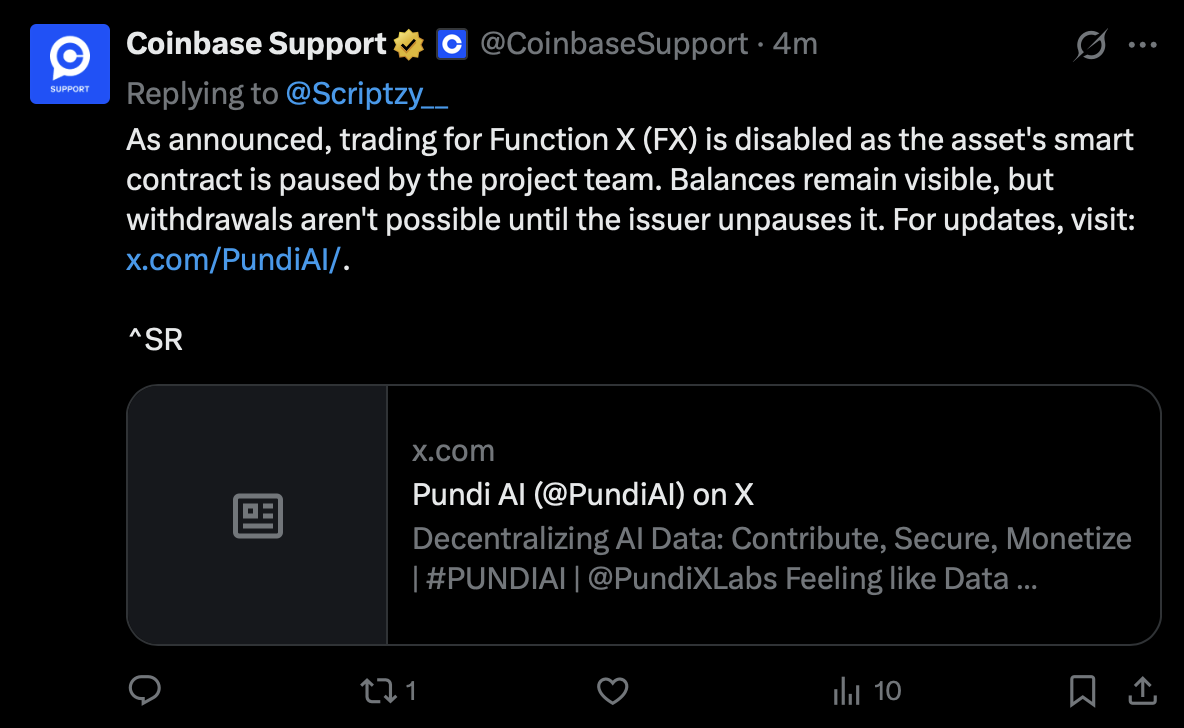Viewport: 1184px width, 728px height.
Task: View post analytics bar chart icon
Action: [x=847, y=690]
